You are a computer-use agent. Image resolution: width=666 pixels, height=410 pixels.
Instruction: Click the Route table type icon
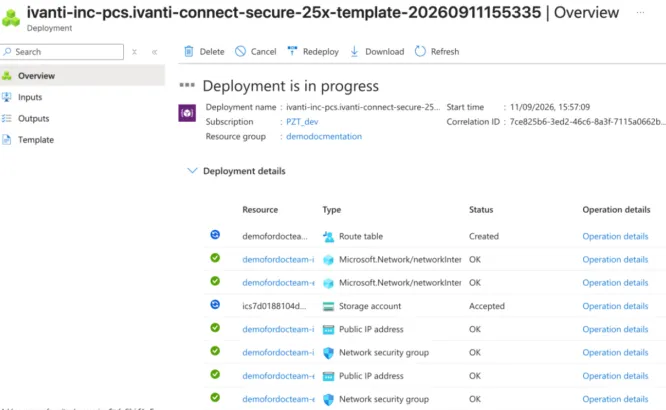[x=328, y=237]
